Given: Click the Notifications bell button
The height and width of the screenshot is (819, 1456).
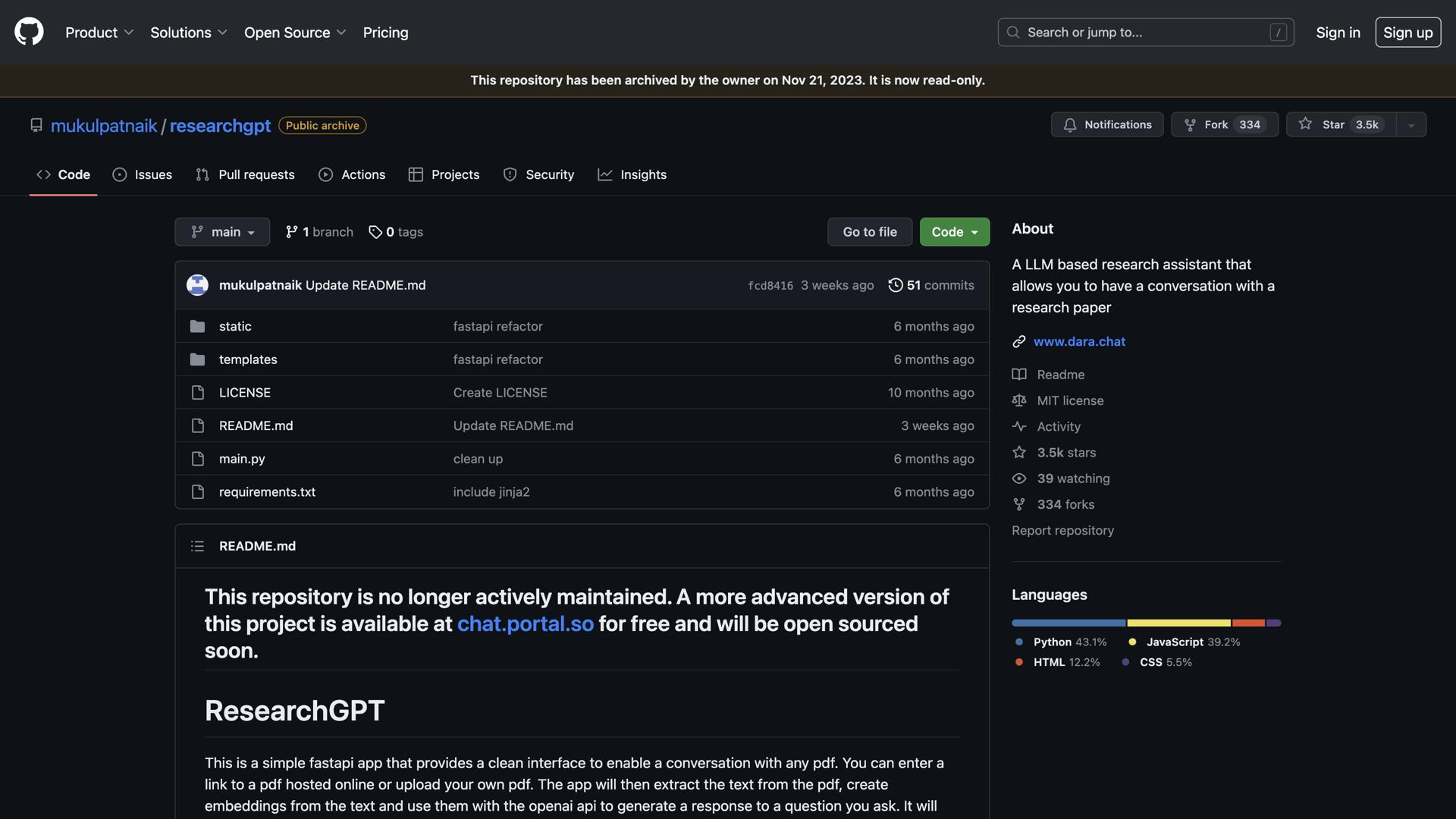Looking at the screenshot, I should (x=1106, y=124).
